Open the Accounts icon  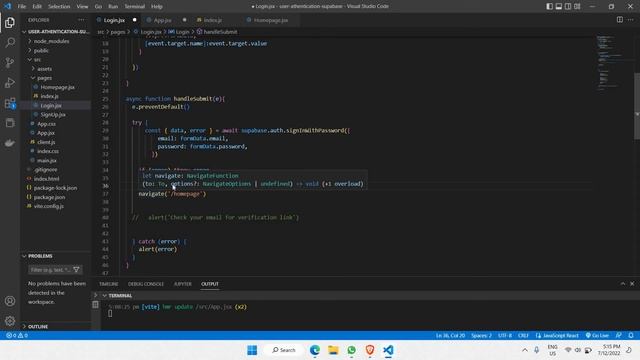pyautogui.click(x=10, y=301)
